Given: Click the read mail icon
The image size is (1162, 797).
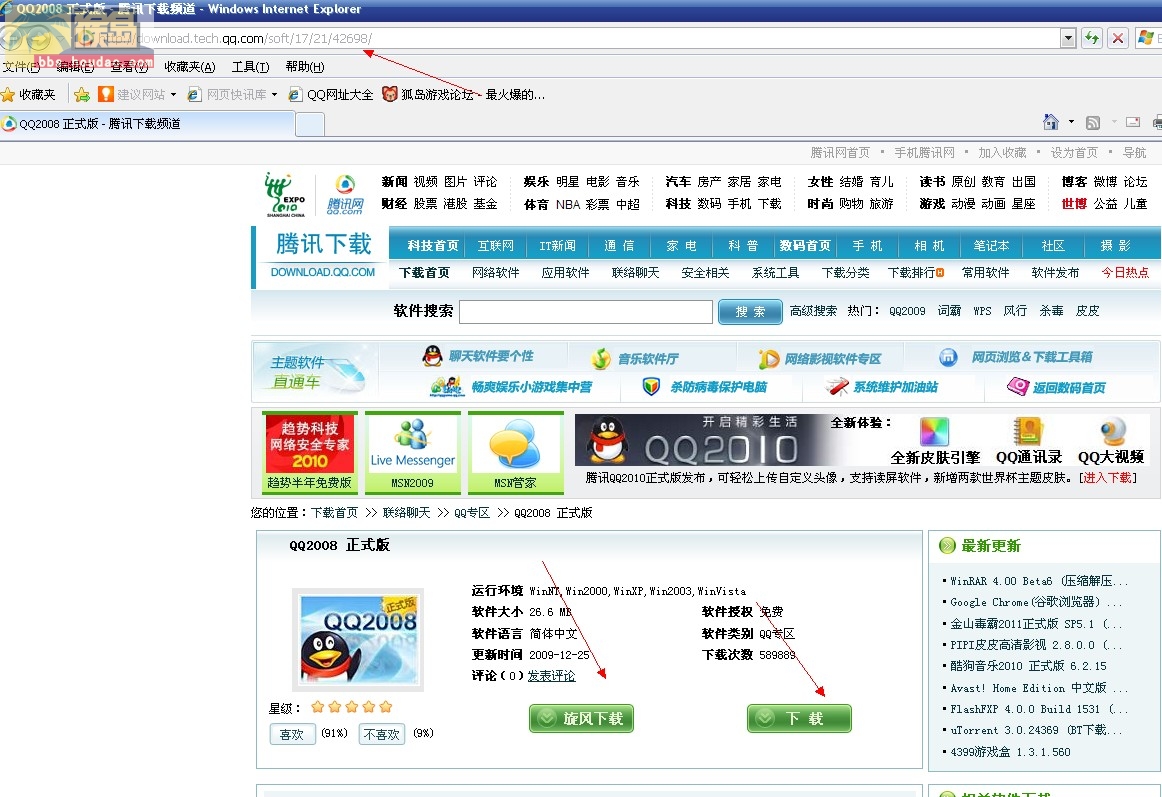Looking at the screenshot, I should 1133,122.
